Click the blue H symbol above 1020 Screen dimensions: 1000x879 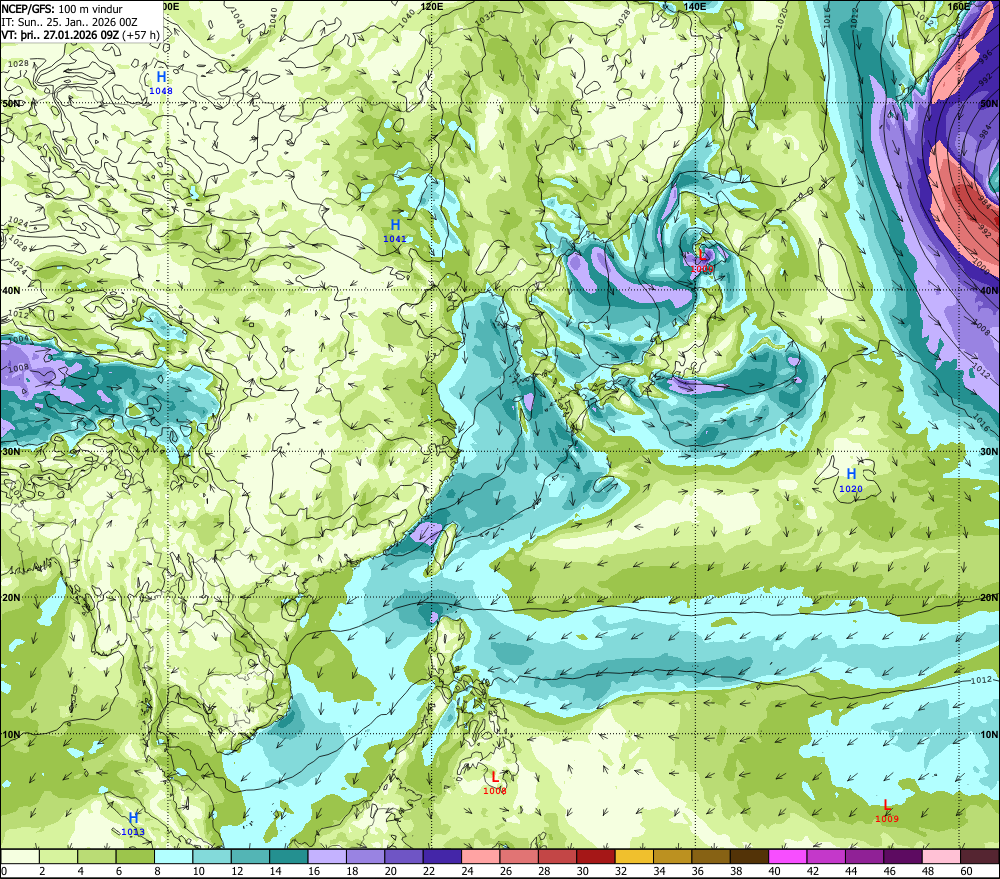click(851, 474)
